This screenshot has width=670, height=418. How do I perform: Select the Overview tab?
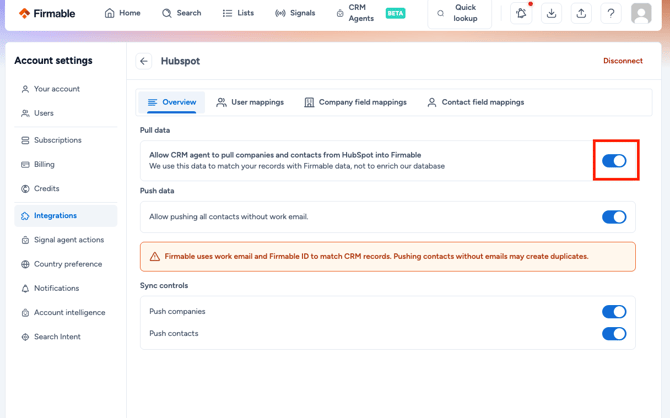(171, 102)
